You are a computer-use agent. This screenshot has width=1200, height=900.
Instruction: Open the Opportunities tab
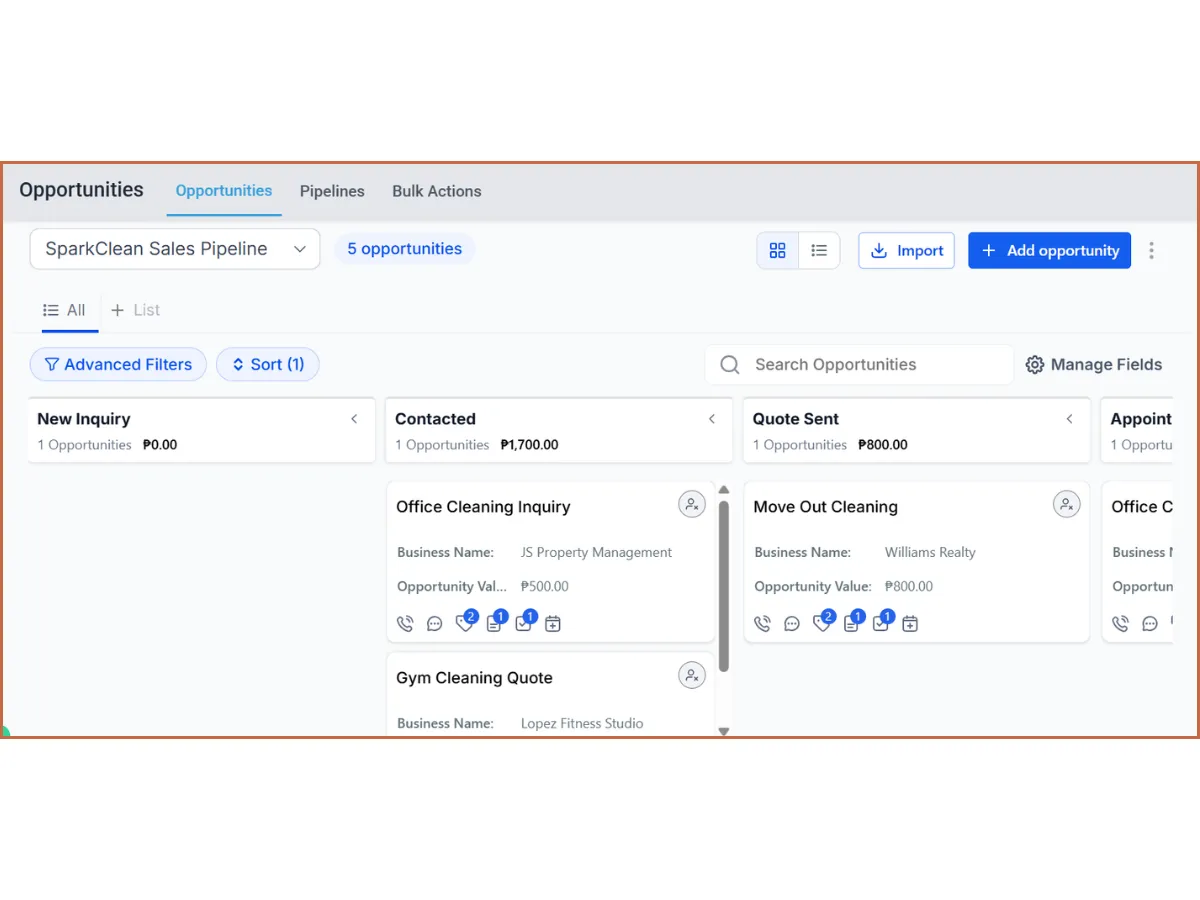pos(224,191)
